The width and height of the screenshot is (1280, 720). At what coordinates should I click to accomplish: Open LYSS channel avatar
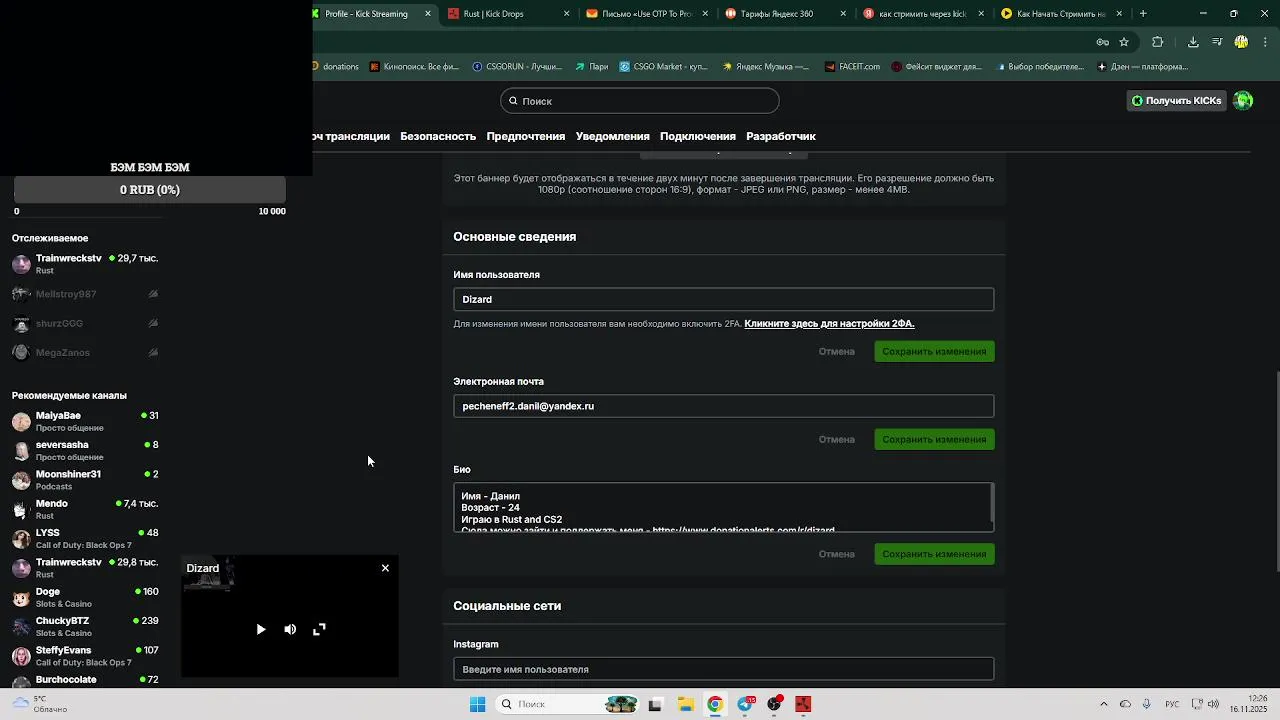(x=21, y=538)
